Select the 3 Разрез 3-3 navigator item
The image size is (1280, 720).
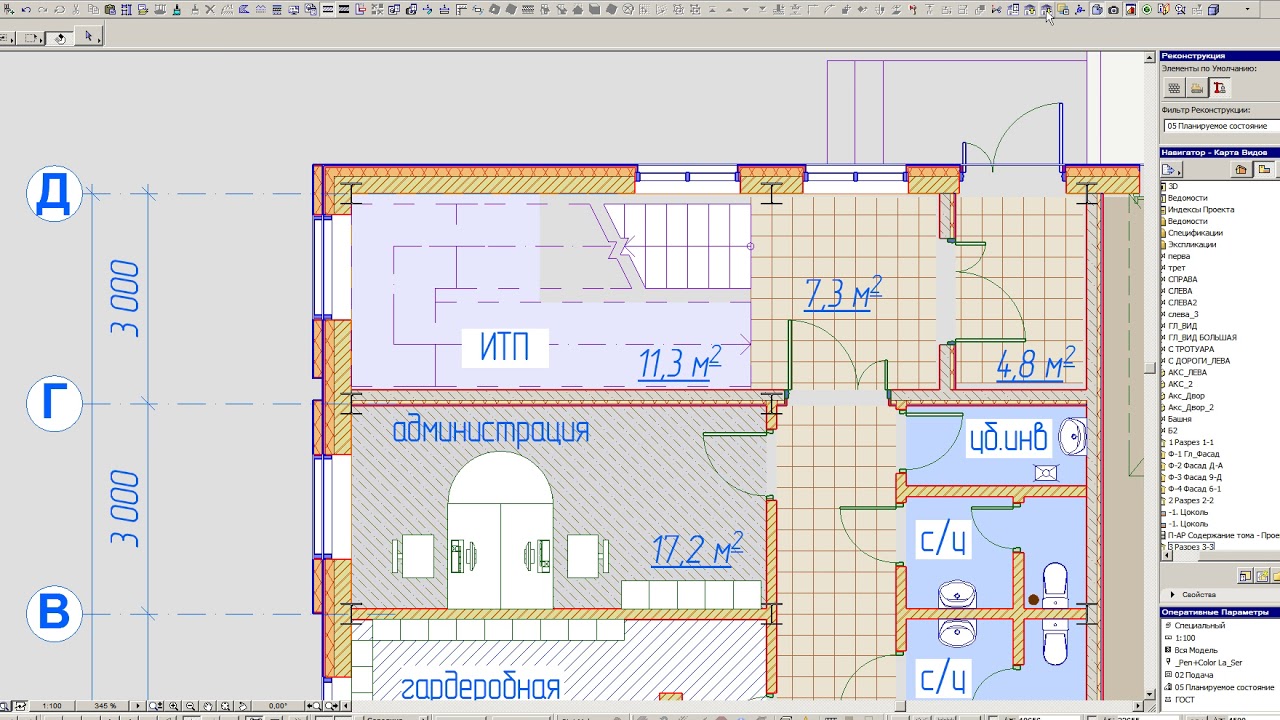click(1190, 547)
